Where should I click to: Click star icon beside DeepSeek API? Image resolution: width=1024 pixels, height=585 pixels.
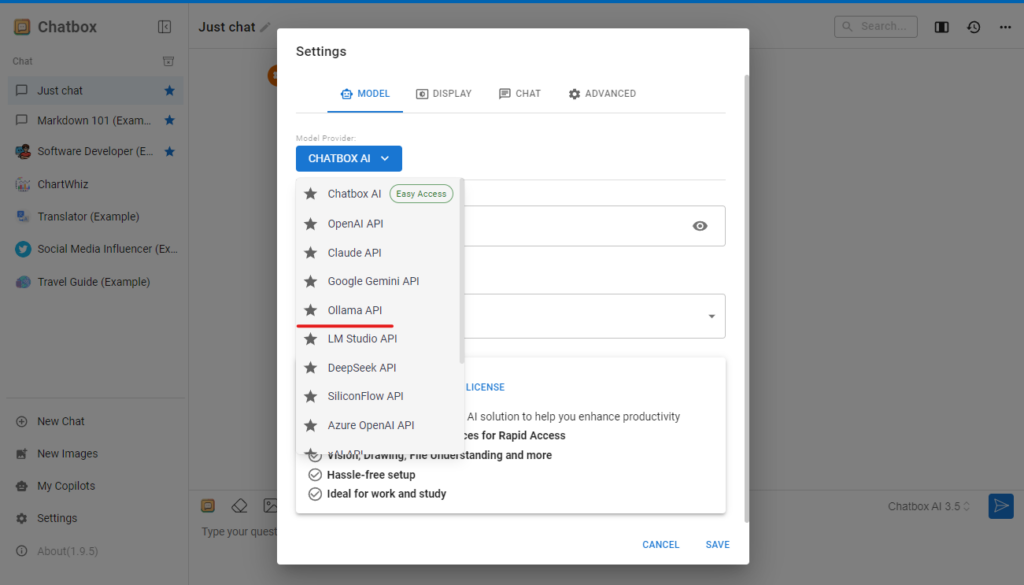(311, 368)
